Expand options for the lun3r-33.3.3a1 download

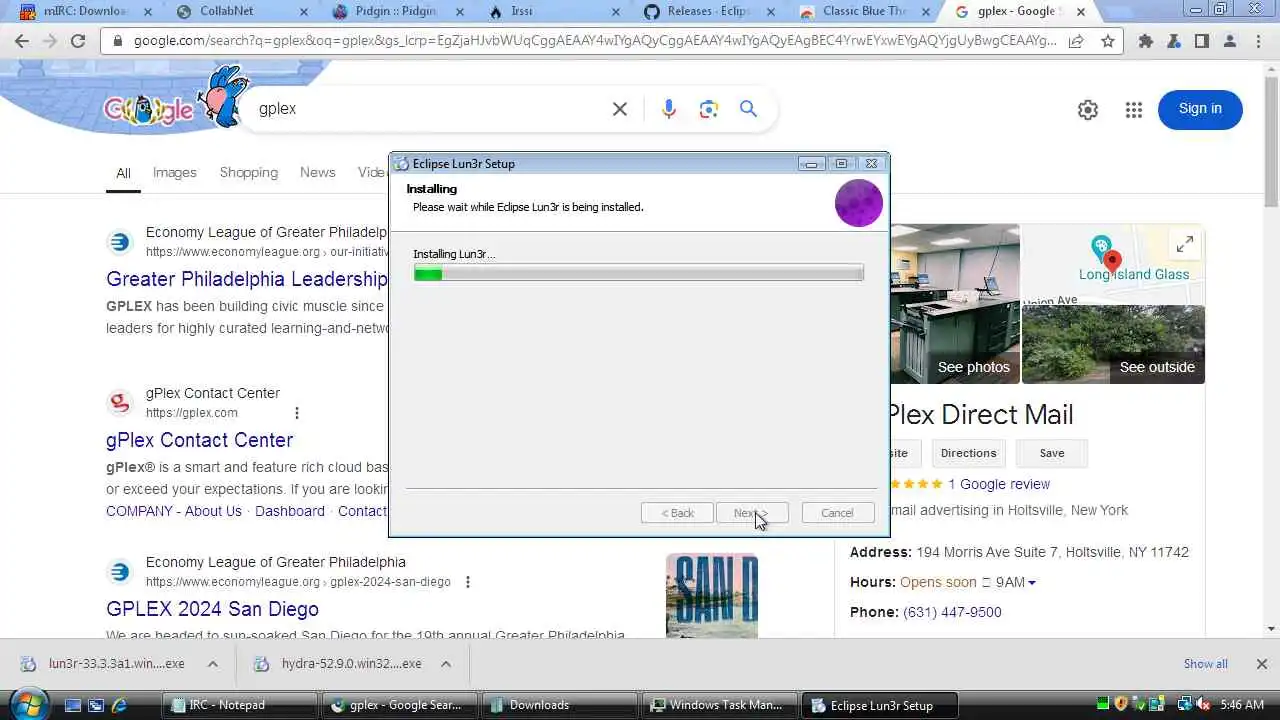coord(213,664)
